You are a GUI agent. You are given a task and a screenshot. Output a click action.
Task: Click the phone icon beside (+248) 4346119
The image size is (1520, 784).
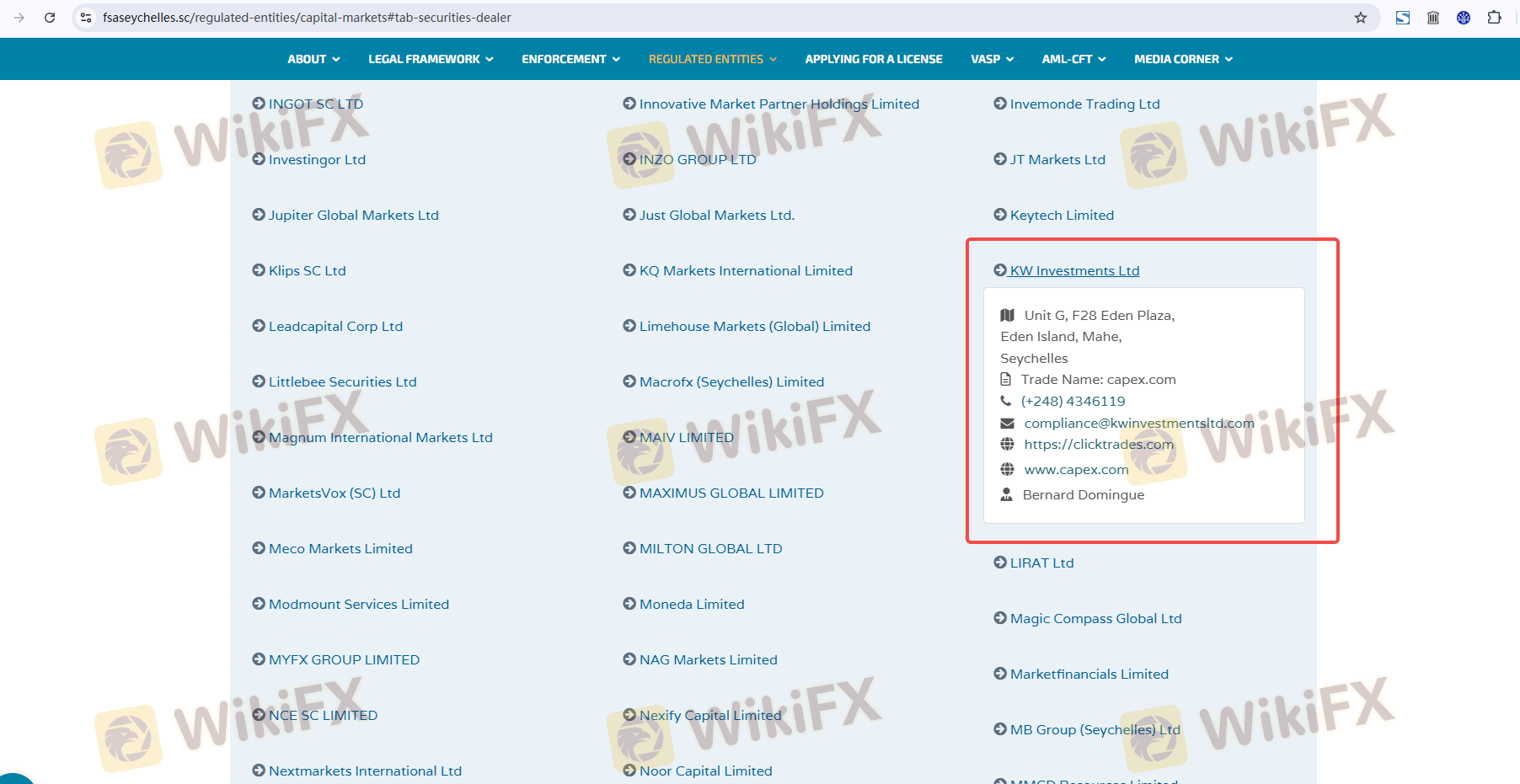tap(1005, 401)
